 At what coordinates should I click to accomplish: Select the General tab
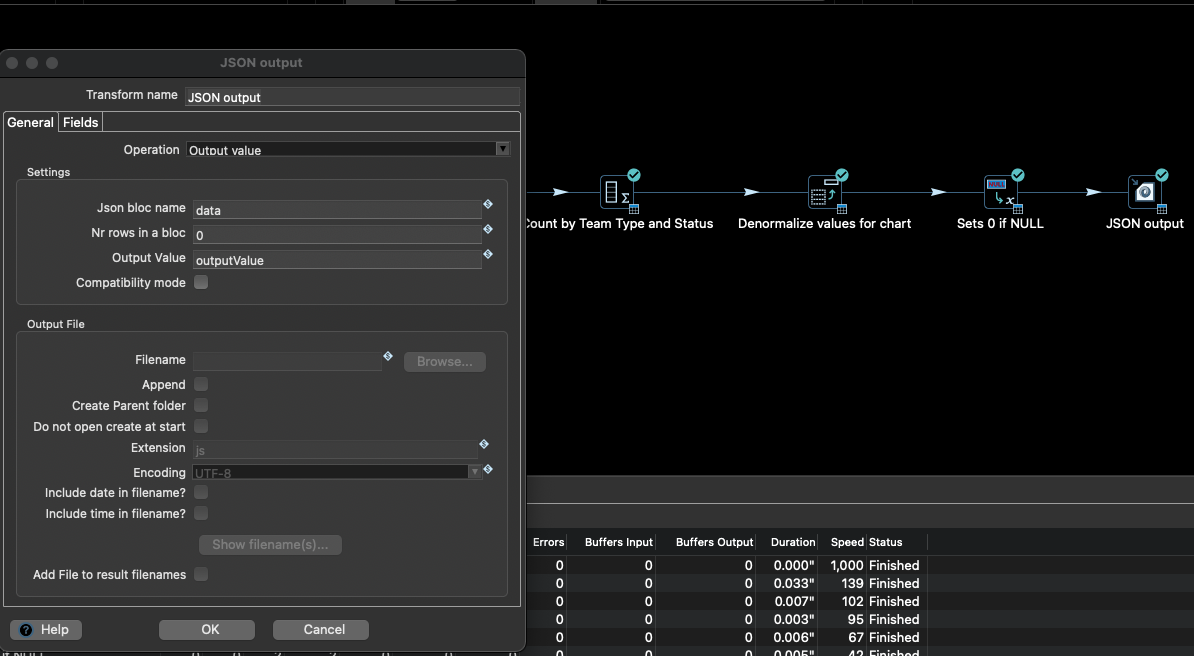coord(31,122)
